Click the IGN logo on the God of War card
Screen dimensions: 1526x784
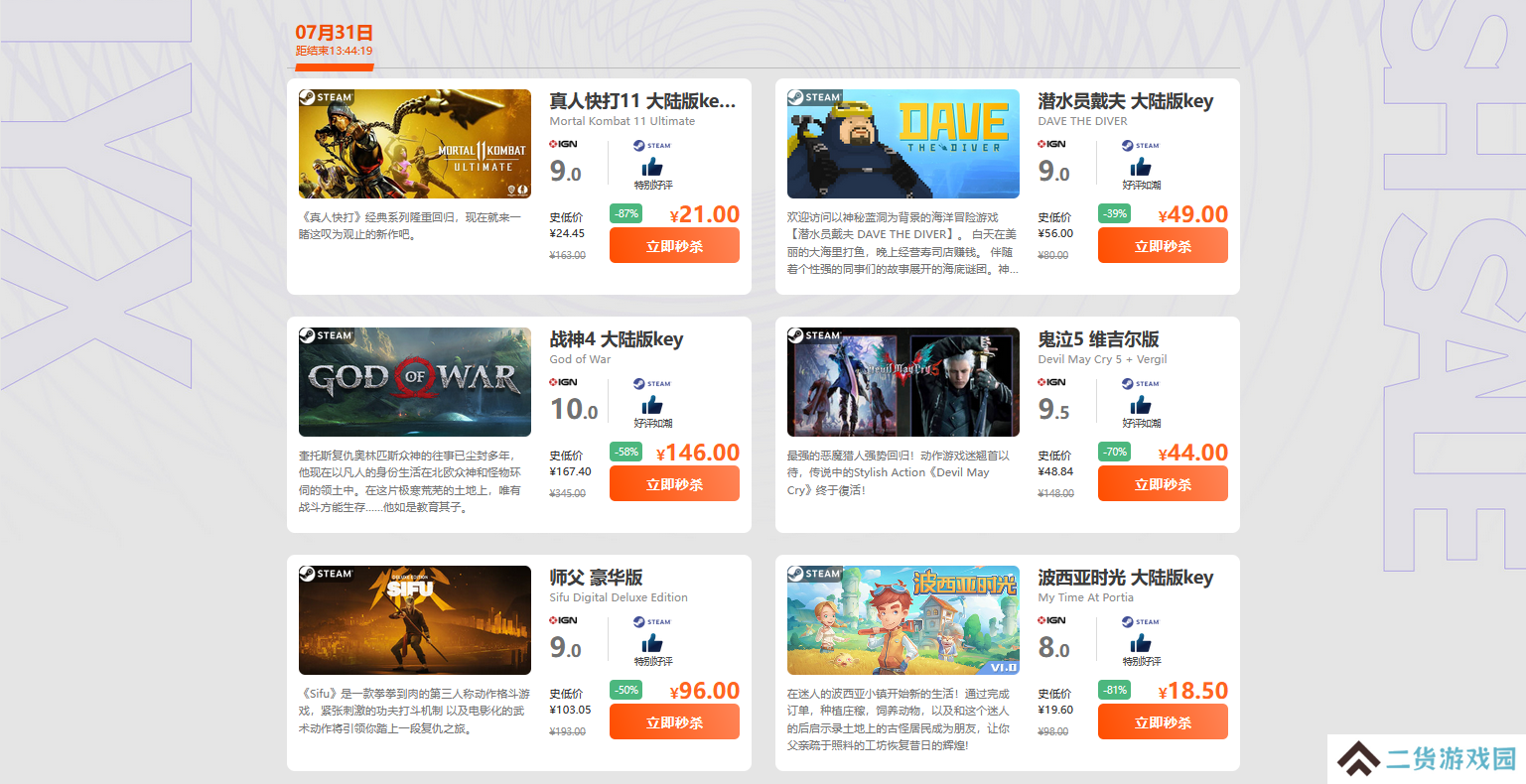coord(563,382)
